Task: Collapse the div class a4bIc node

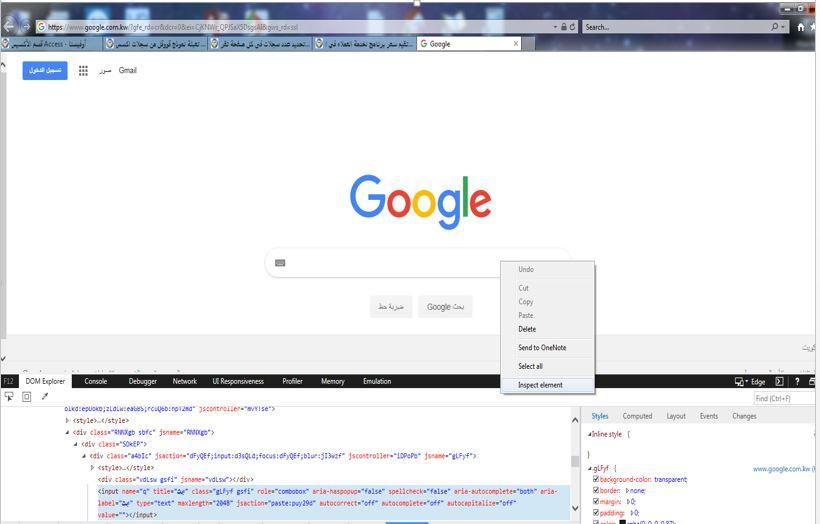Action: tap(84, 456)
